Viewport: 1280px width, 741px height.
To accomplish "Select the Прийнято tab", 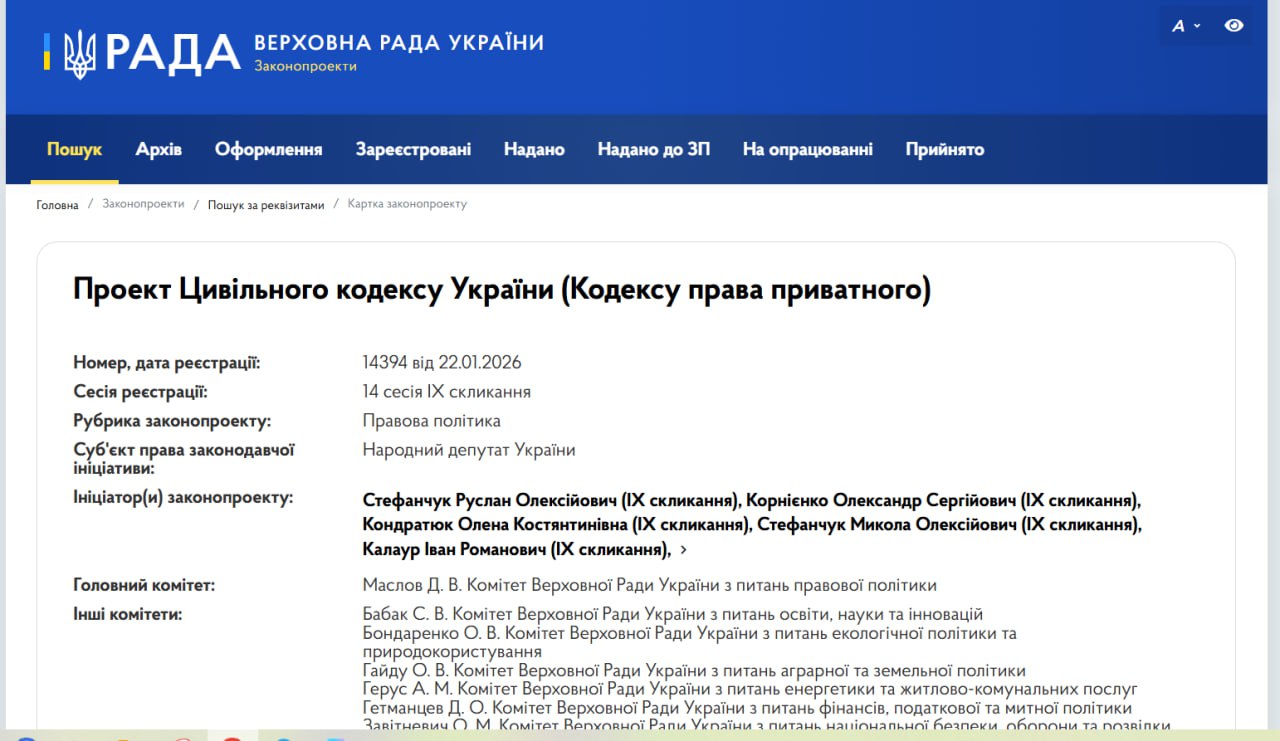I will (944, 150).
